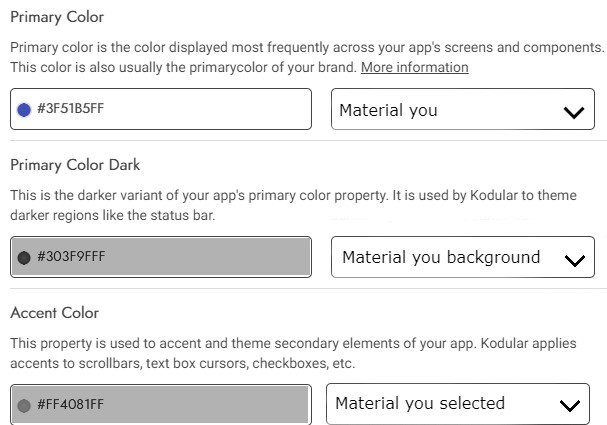Click the chevron arrow on Material you dropdown
Screen dimensions: 607x425
pyautogui.click(x=574, y=112)
